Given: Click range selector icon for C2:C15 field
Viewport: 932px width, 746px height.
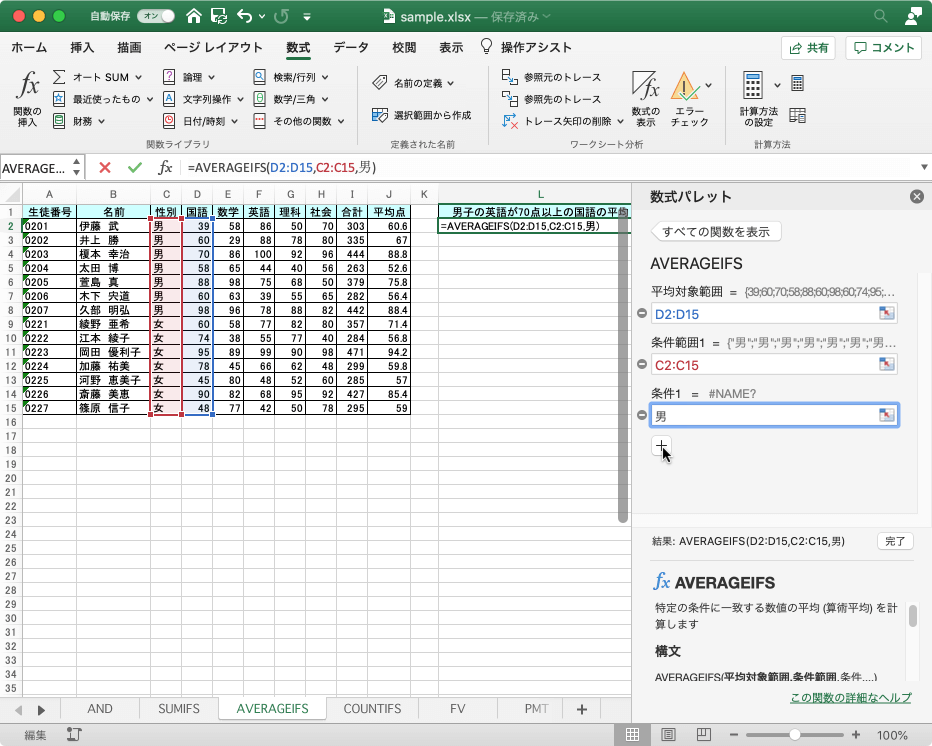Looking at the screenshot, I should click(886, 364).
